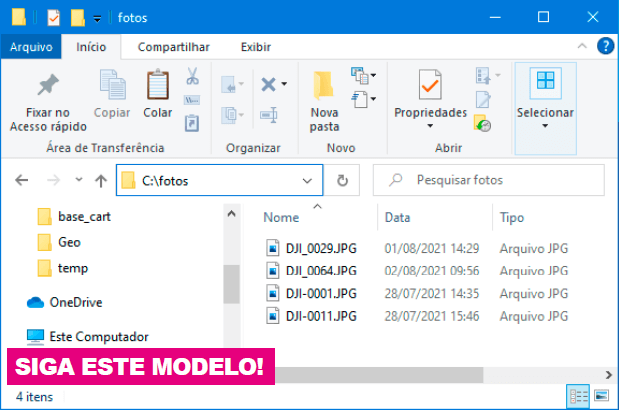Click the blue Help question mark icon

coord(605,46)
